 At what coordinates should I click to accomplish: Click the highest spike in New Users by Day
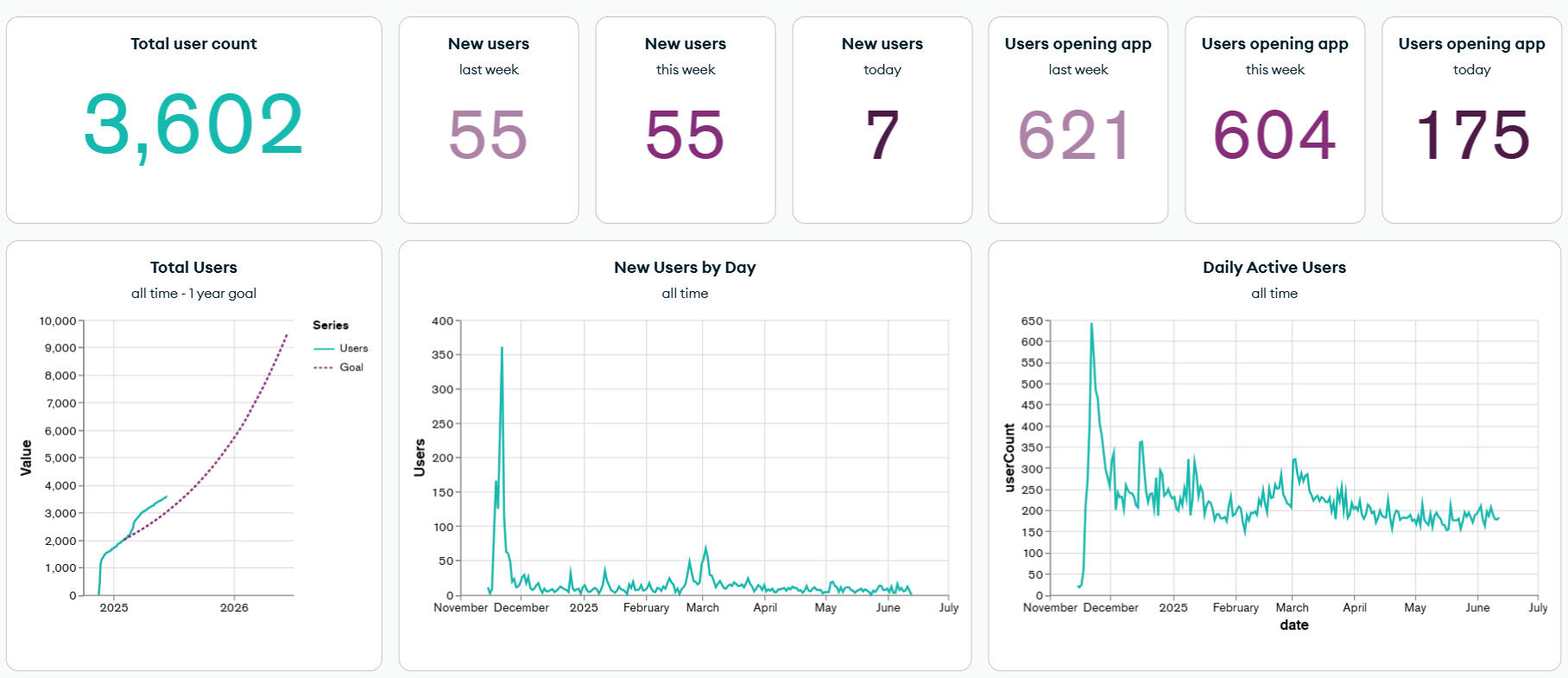pos(502,348)
